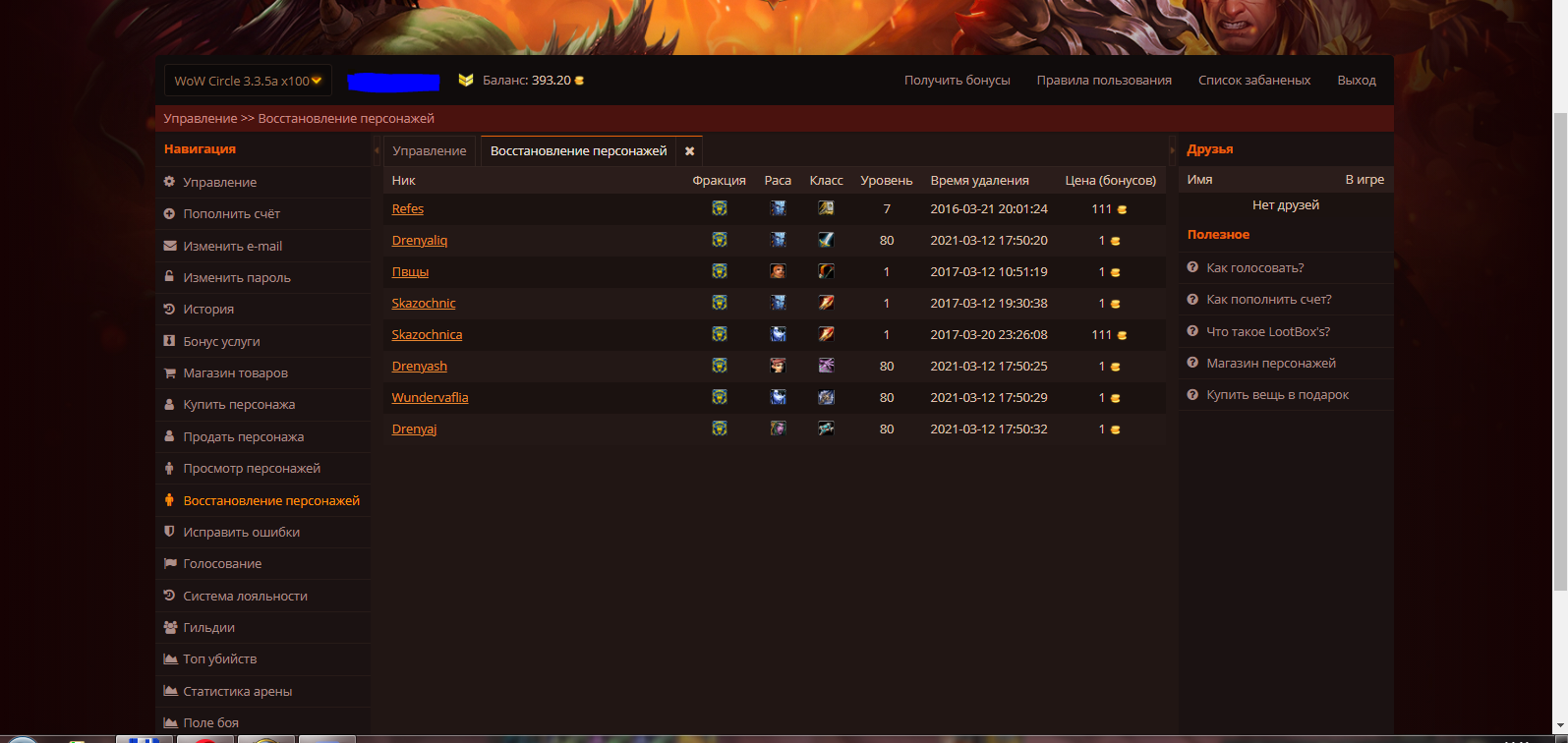Open Правила пользования in the top menu

(1104, 81)
